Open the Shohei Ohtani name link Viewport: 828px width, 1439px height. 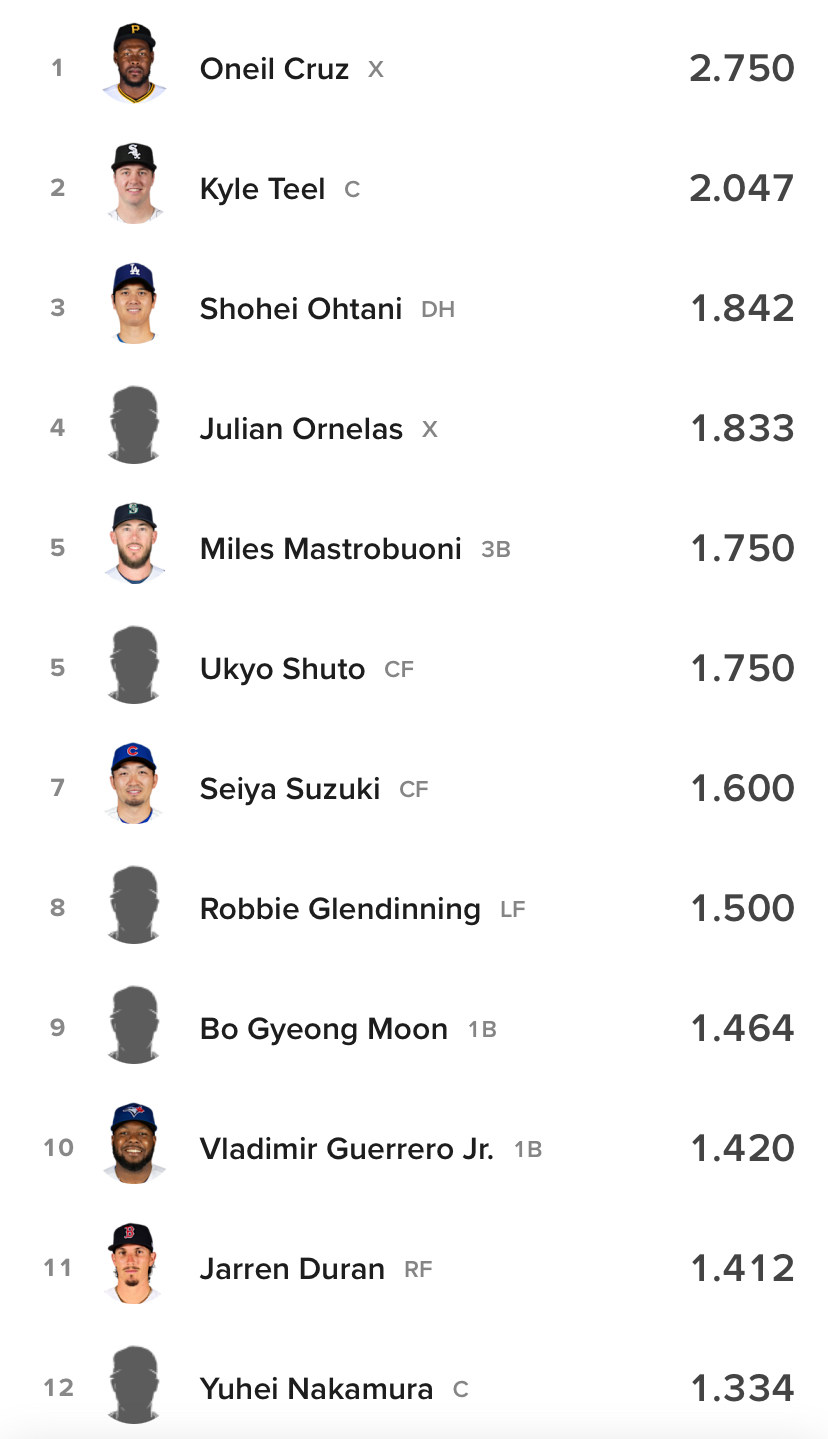coord(300,309)
